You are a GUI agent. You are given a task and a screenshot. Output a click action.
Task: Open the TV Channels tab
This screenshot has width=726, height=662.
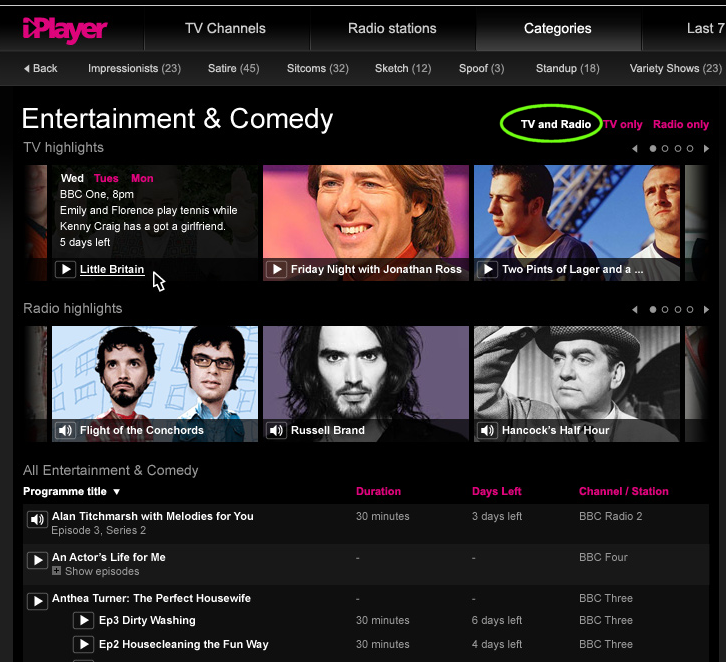[227, 28]
